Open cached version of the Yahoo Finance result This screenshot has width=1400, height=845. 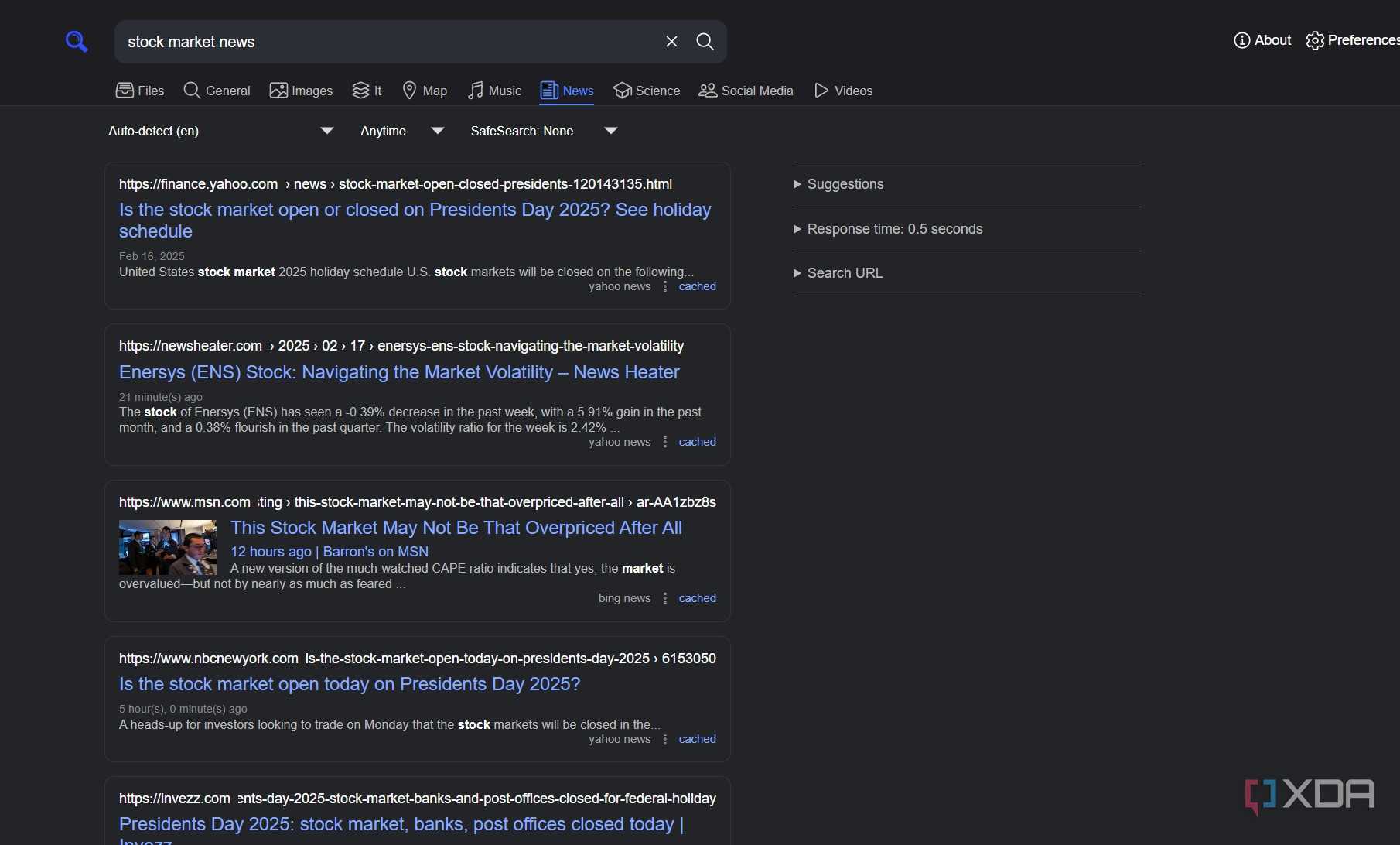coord(698,286)
